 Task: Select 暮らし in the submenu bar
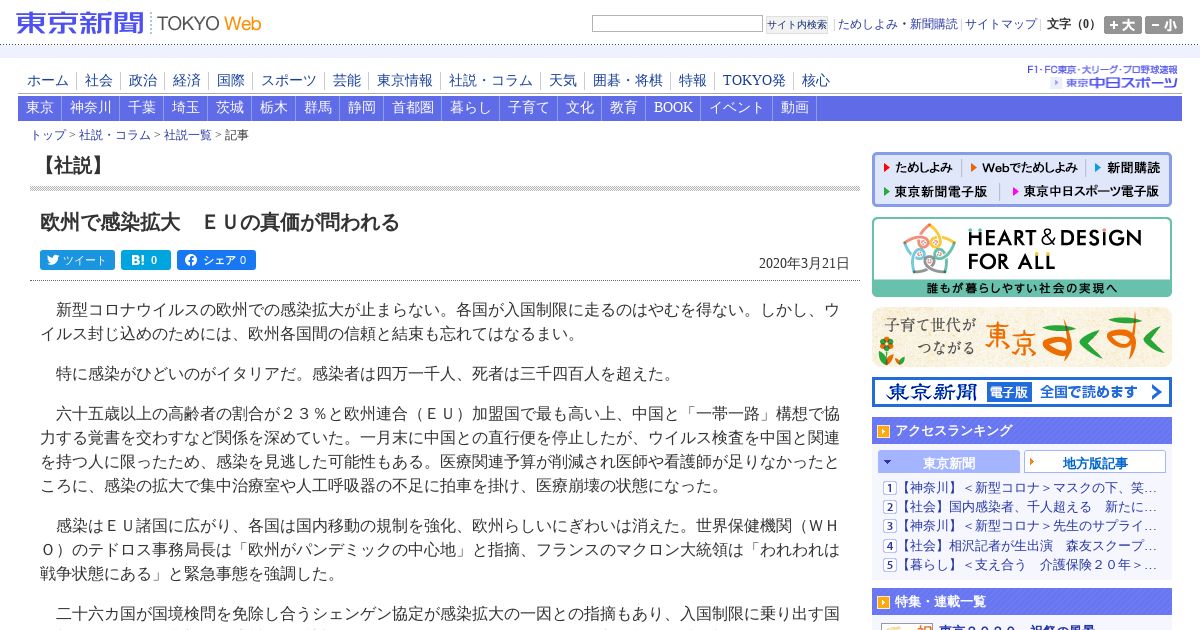pyautogui.click(x=471, y=108)
